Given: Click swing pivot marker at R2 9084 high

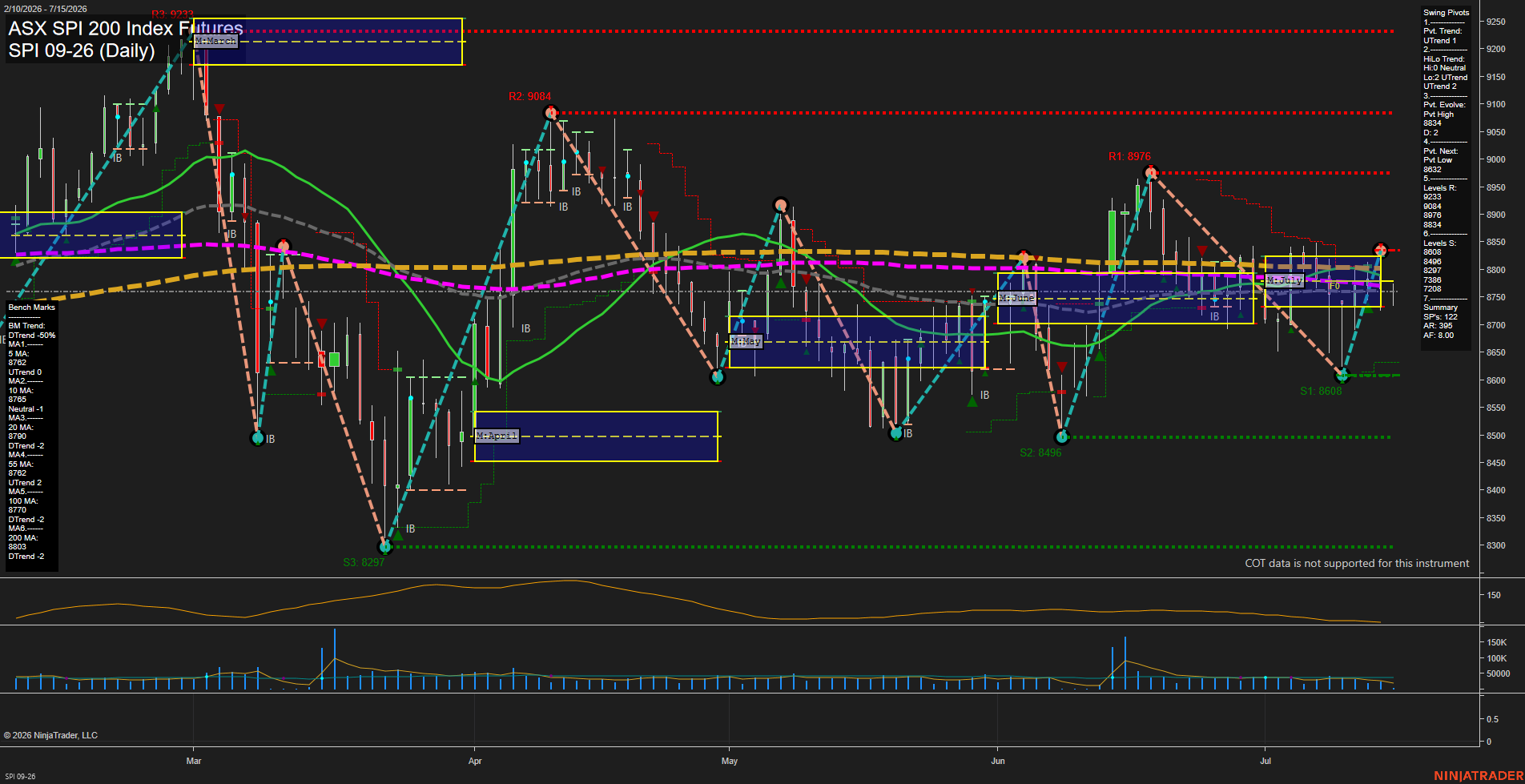Looking at the screenshot, I should click(550, 113).
